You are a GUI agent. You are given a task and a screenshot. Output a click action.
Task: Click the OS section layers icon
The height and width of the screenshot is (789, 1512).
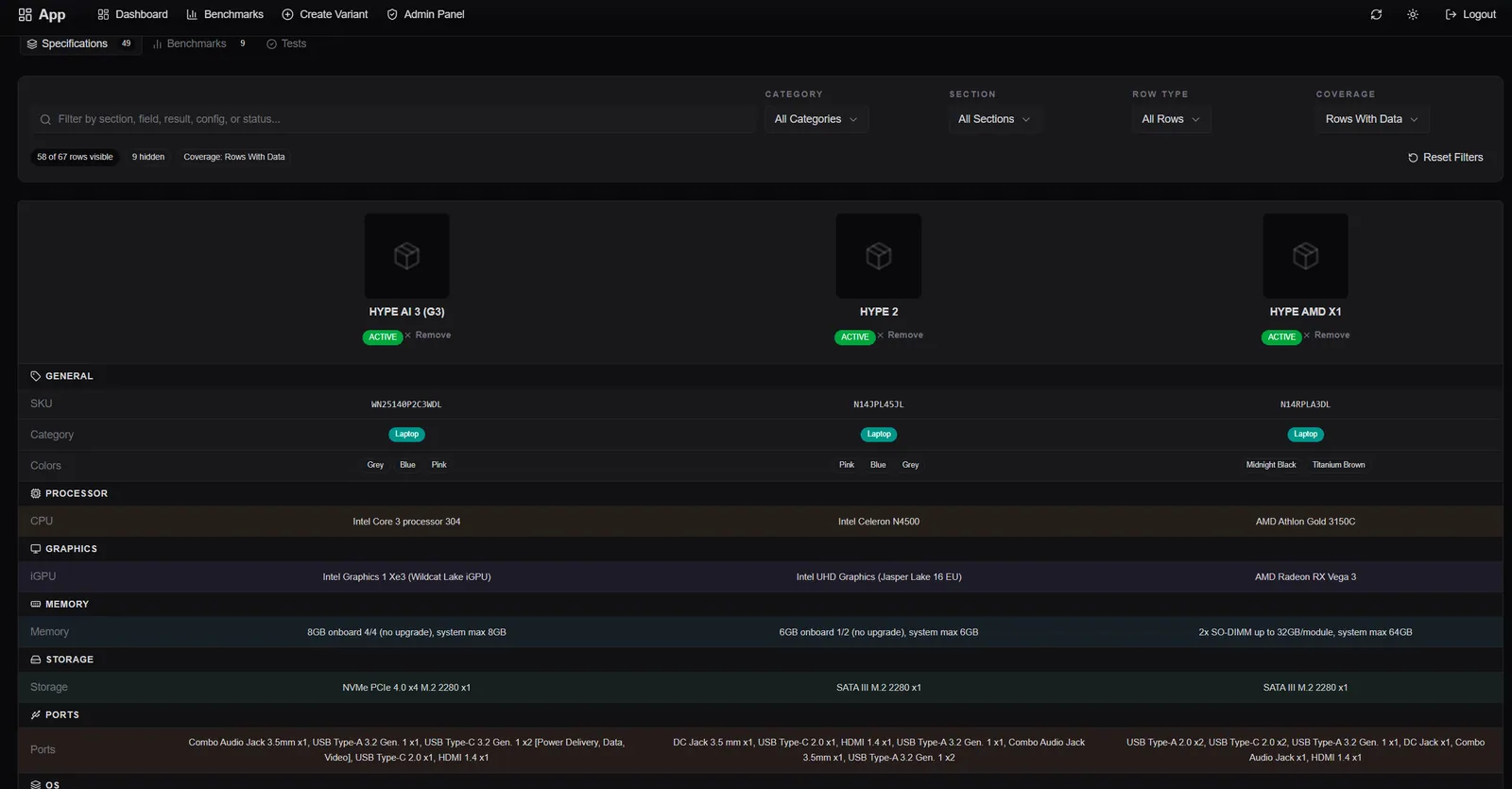coord(36,784)
